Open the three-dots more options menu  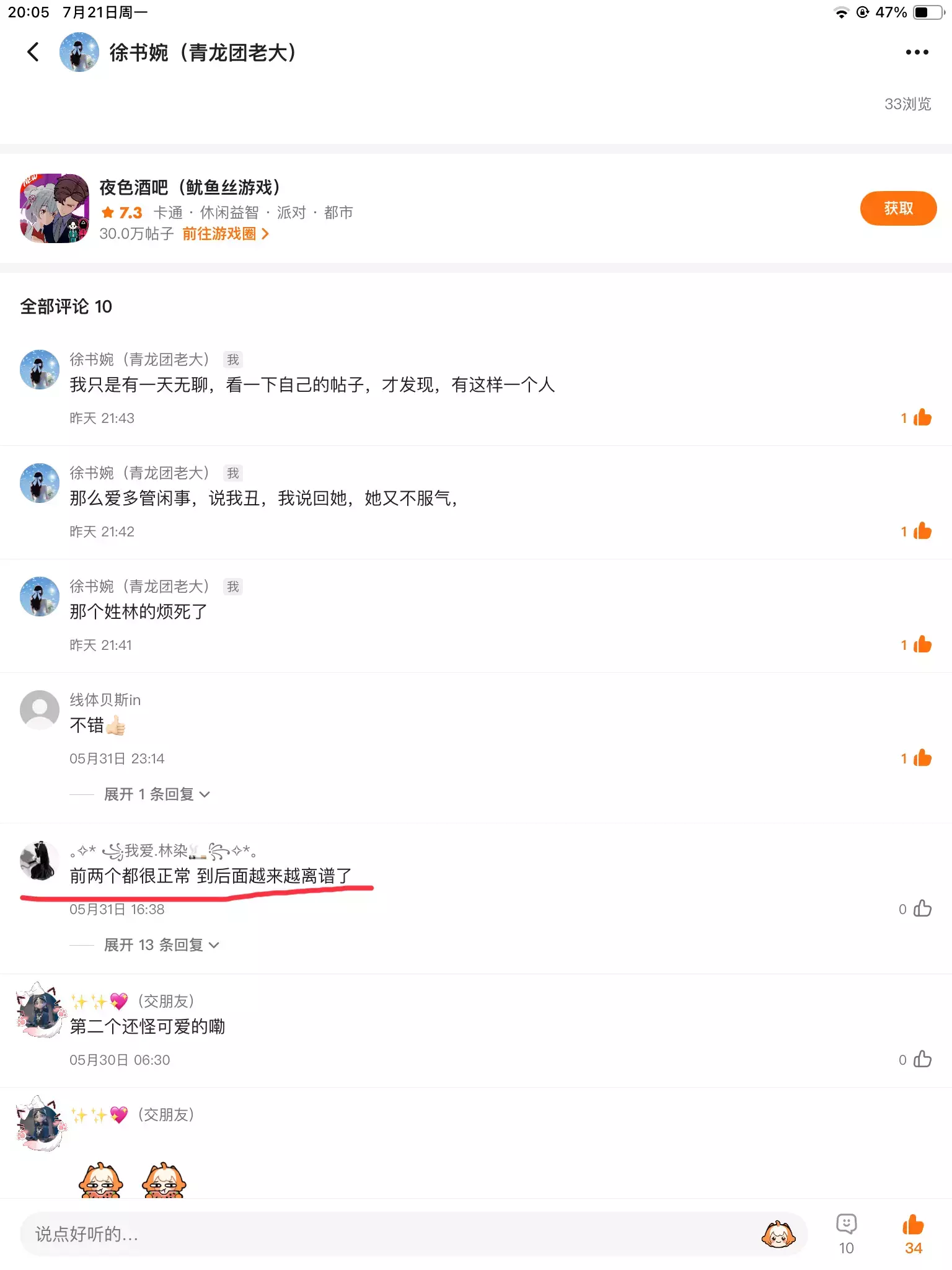[917, 53]
